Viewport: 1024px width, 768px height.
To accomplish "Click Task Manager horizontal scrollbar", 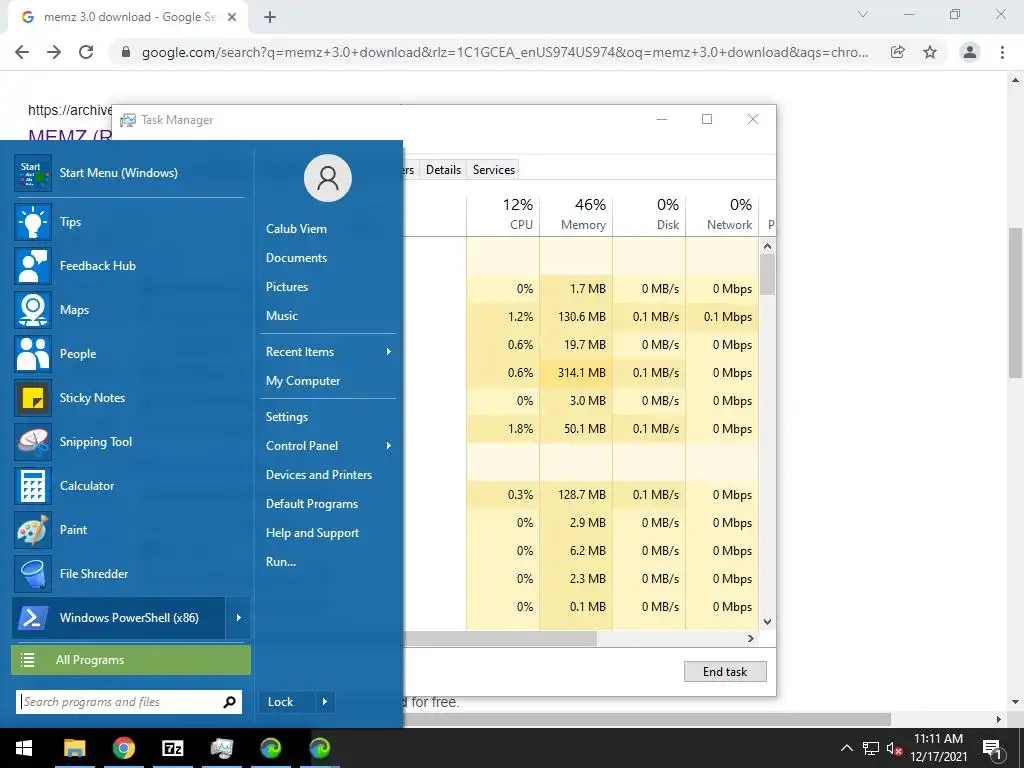I will click(x=500, y=639).
